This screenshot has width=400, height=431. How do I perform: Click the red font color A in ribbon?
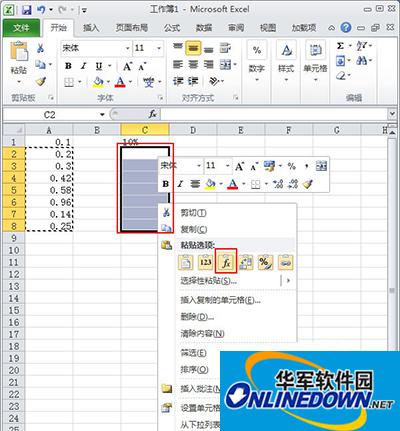[x=120, y=81]
